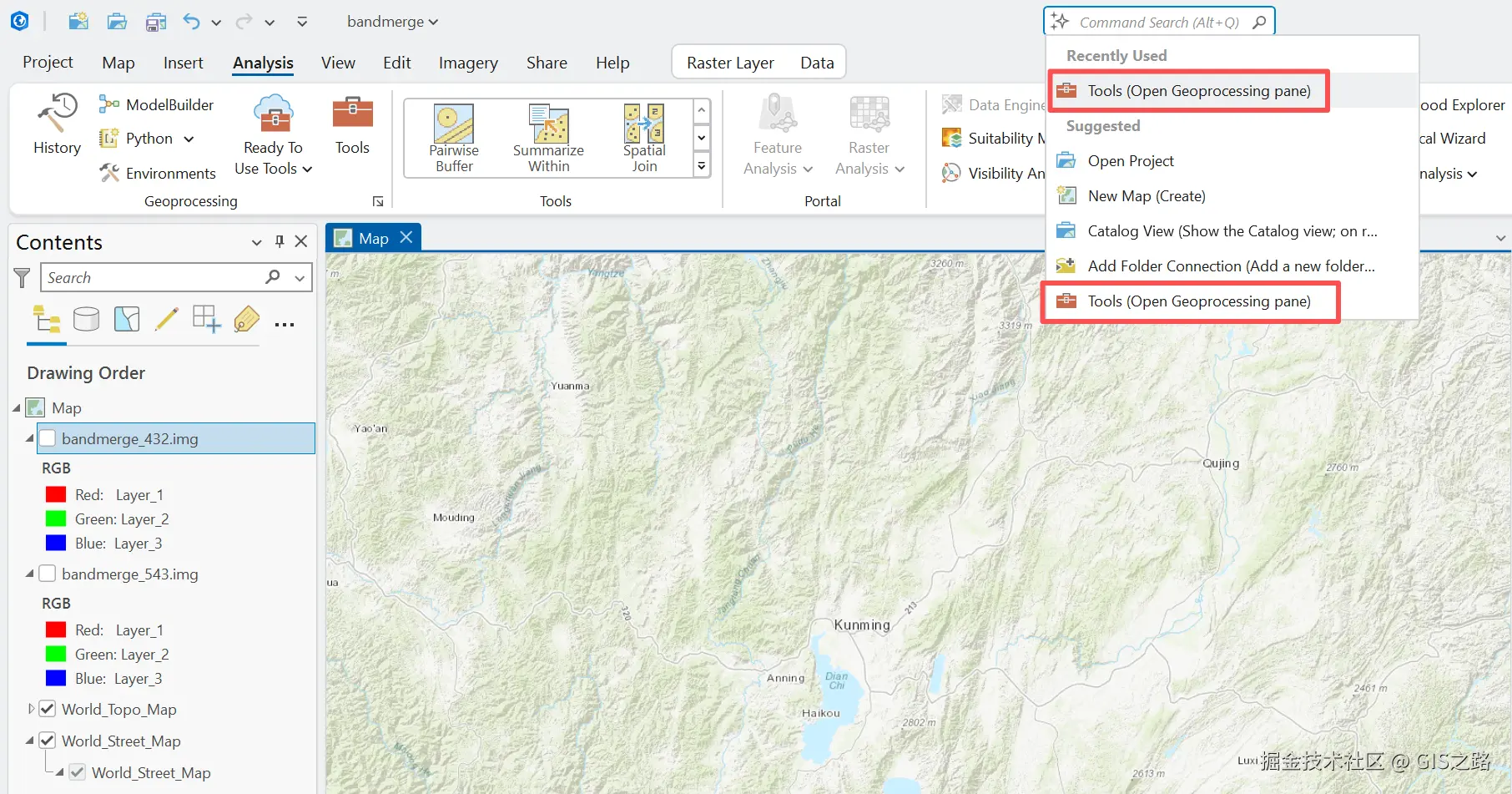Click the Open Project folder icon in quick access toolbar
1512x794 pixels.
117,22
